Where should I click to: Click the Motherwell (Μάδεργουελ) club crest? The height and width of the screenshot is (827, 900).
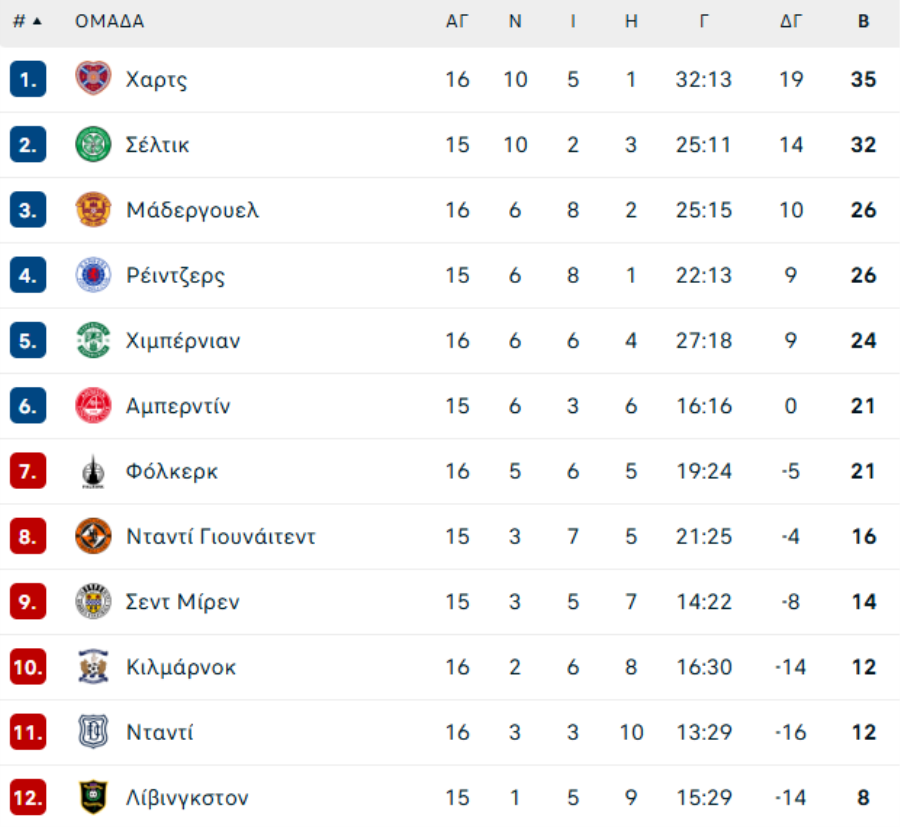coord(93,210)
